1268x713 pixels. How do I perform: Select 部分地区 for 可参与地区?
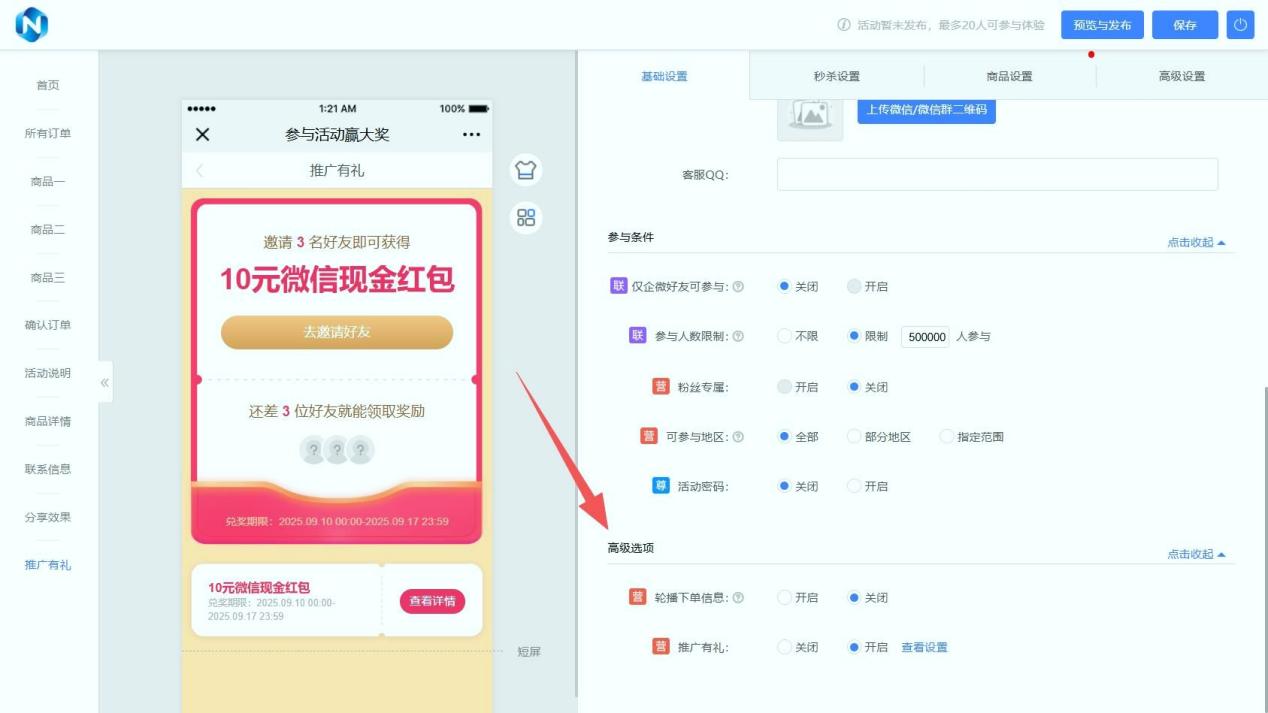click(854, 437)
